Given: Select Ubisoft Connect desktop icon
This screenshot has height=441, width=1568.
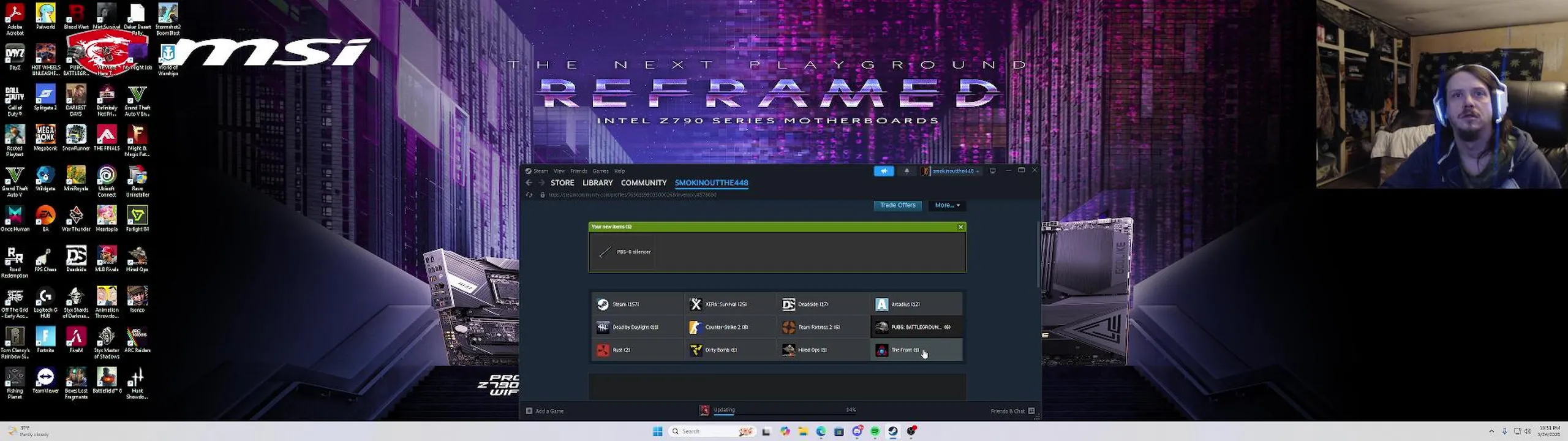Looking at the screenshot, I should point(107,181).
